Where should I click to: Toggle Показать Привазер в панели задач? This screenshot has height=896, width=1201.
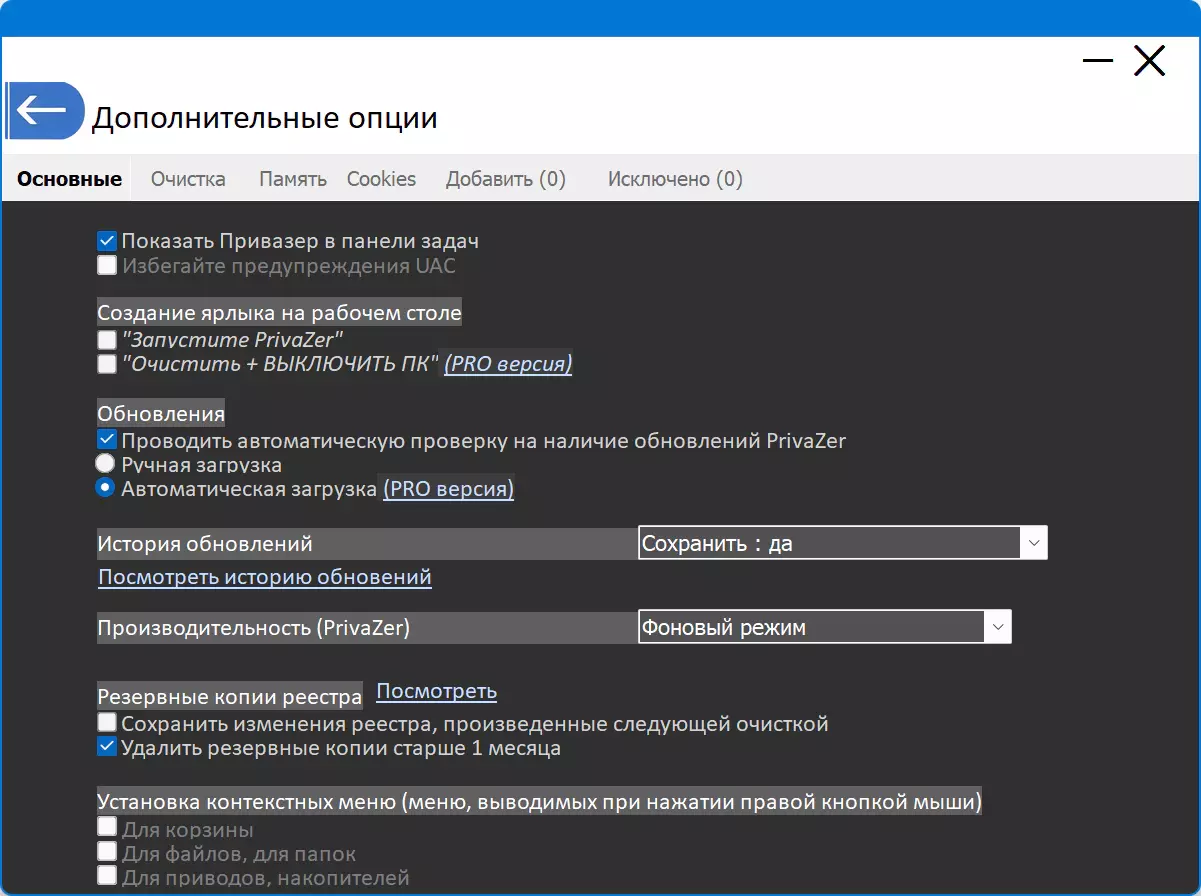107,241
